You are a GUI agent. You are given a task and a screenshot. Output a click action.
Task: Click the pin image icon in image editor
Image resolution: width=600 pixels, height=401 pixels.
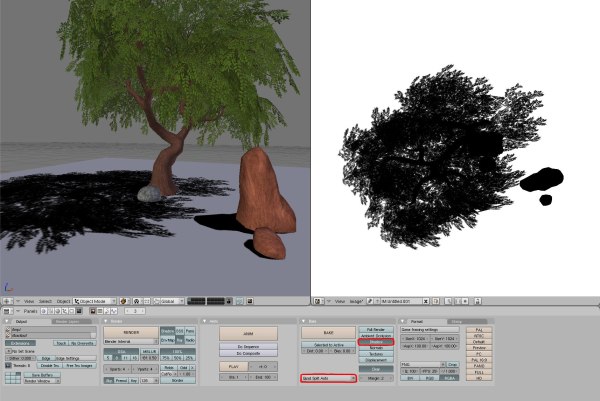[x=370, y=302]
